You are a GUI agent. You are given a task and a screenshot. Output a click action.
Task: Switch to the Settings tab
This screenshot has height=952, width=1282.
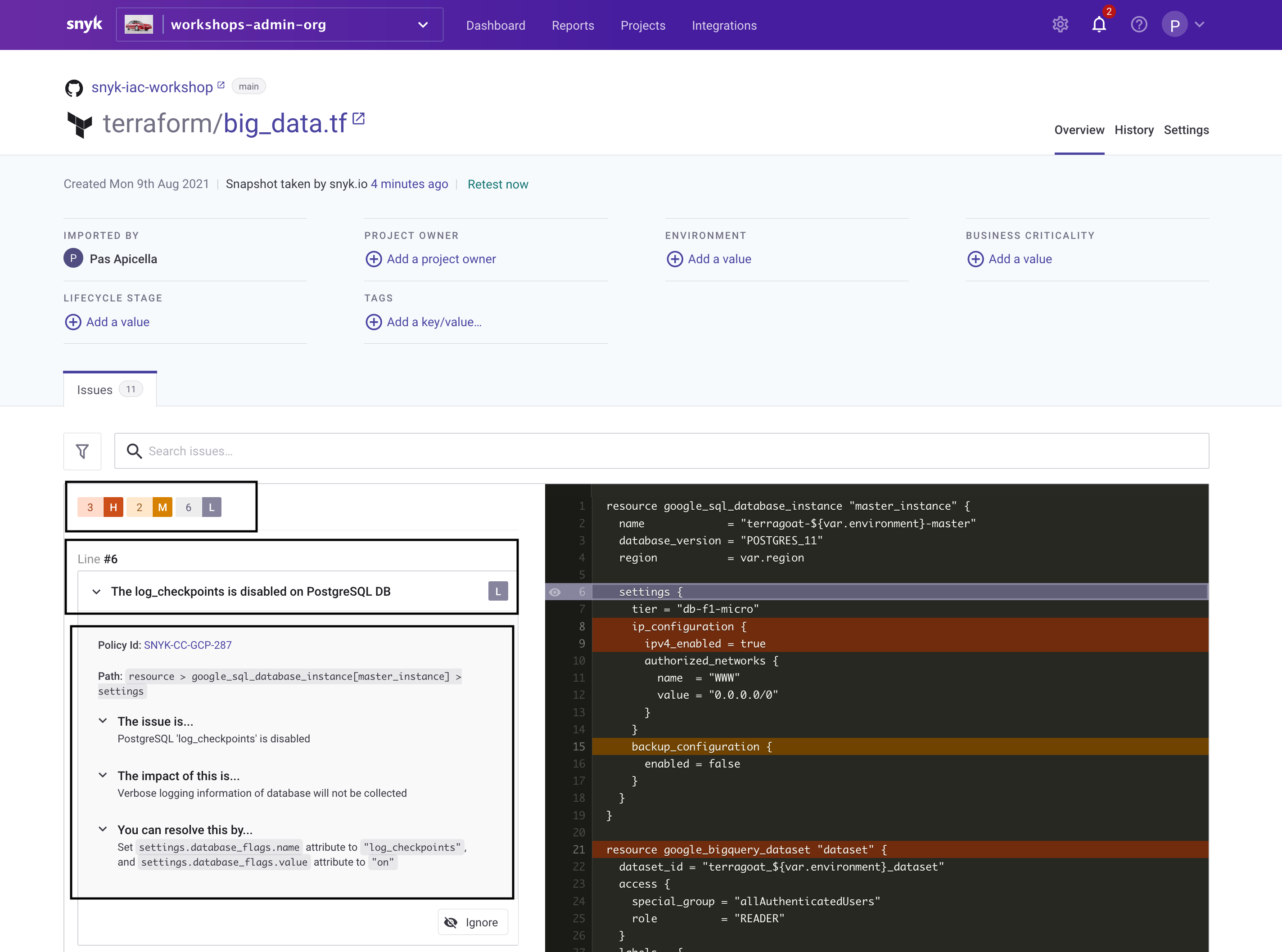1186,130
